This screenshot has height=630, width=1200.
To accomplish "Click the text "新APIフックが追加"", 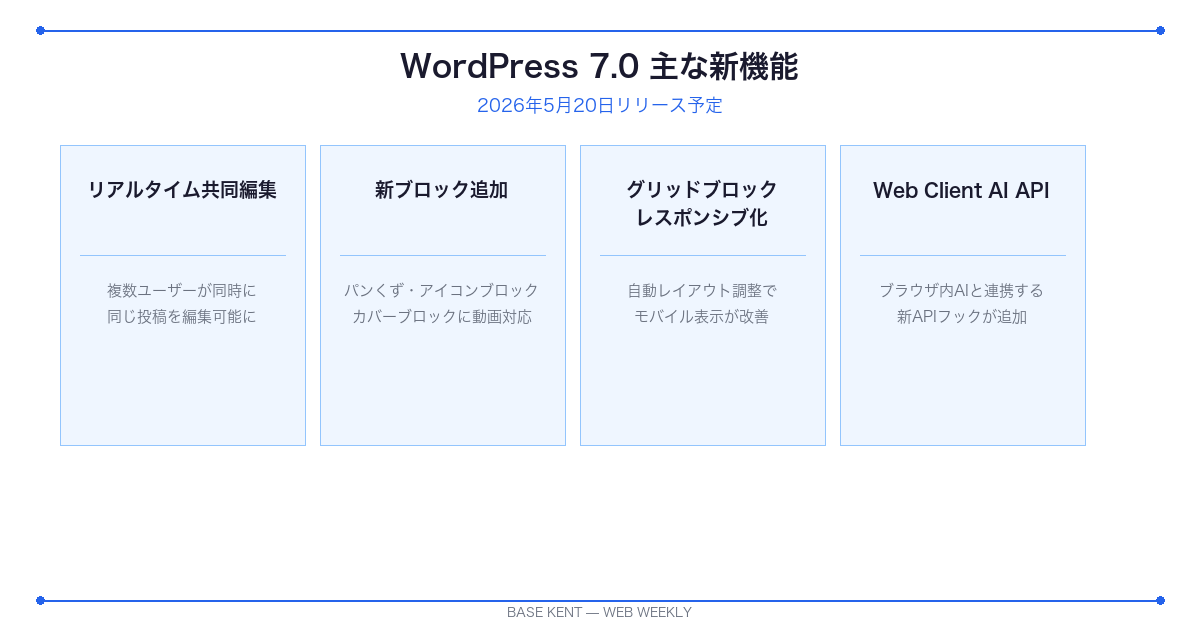I will 961,316.
